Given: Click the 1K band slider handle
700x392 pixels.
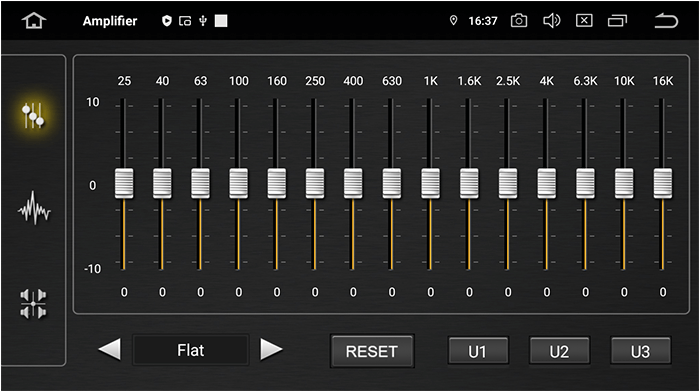Looking at the screenshot, I should (430, 183).
